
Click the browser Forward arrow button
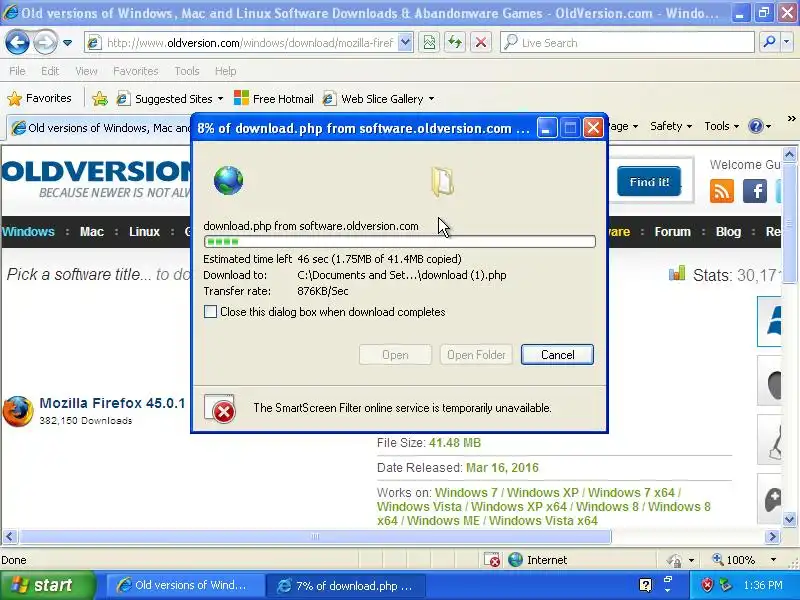tap(45, 43)
